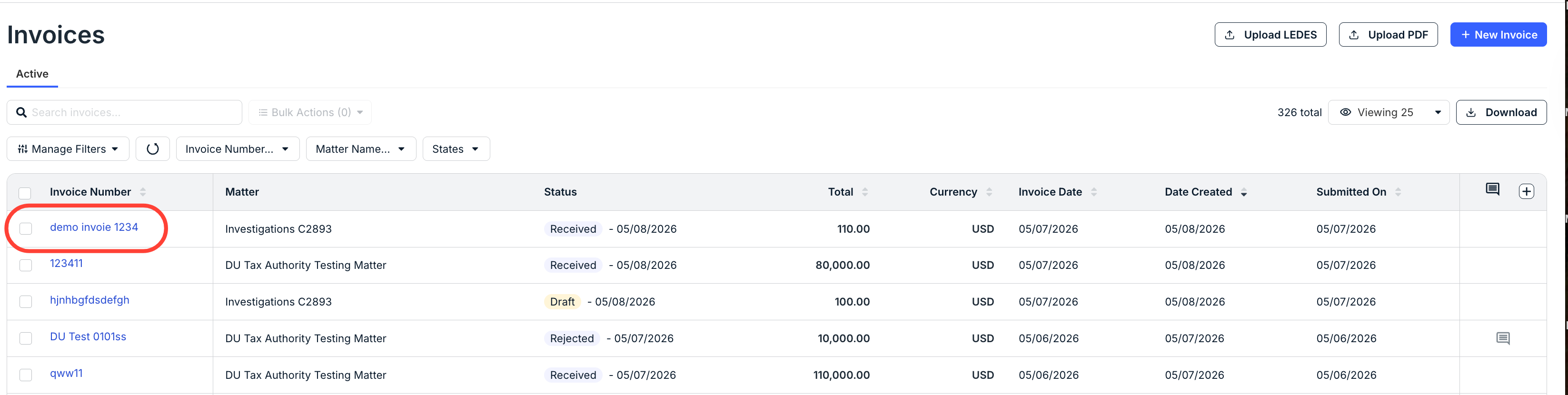The width and height of the screenshot is (1568, 395).
Task: Click the comments icon in table header
Action: pos(1492,189)
